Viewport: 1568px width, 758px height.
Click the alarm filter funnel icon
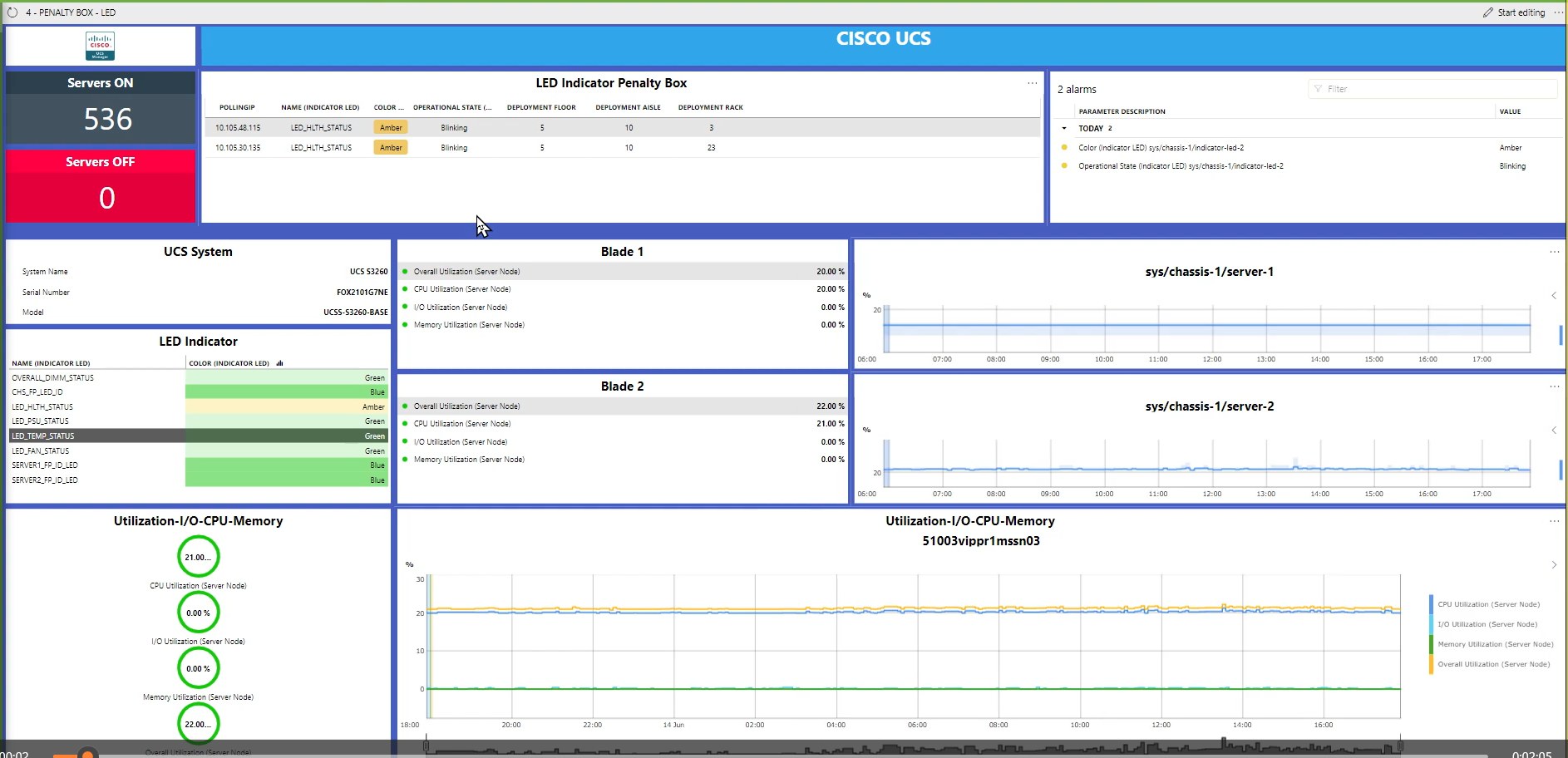1318,89
